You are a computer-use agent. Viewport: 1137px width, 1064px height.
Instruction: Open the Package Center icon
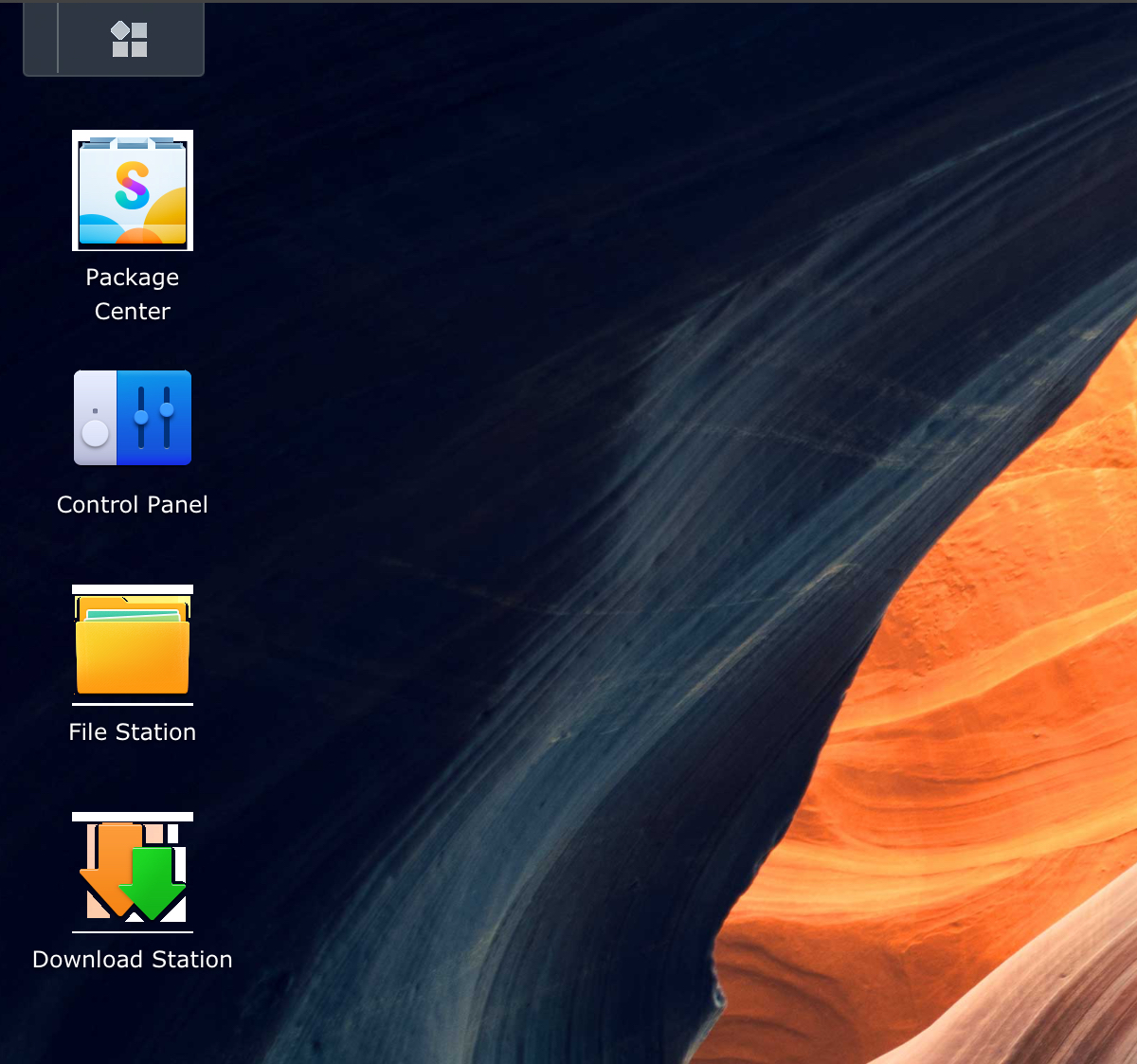tap(133, 190)
